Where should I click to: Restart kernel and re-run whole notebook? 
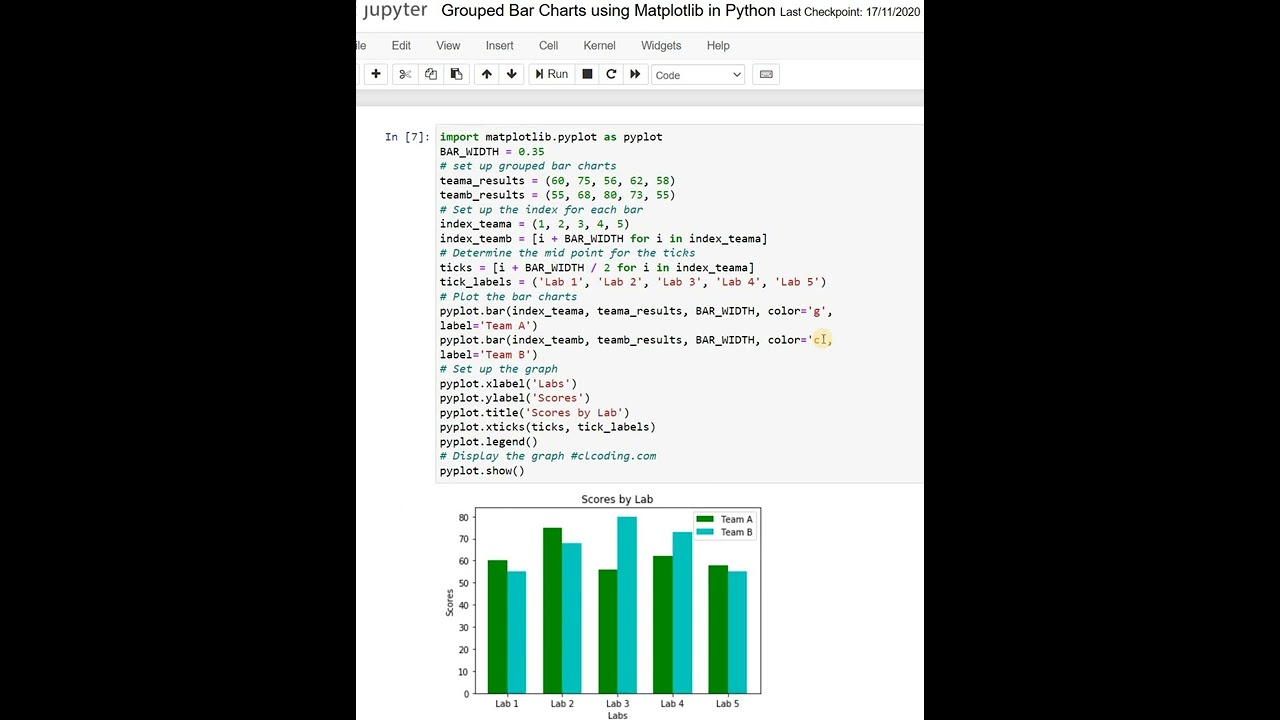point(635,74)
